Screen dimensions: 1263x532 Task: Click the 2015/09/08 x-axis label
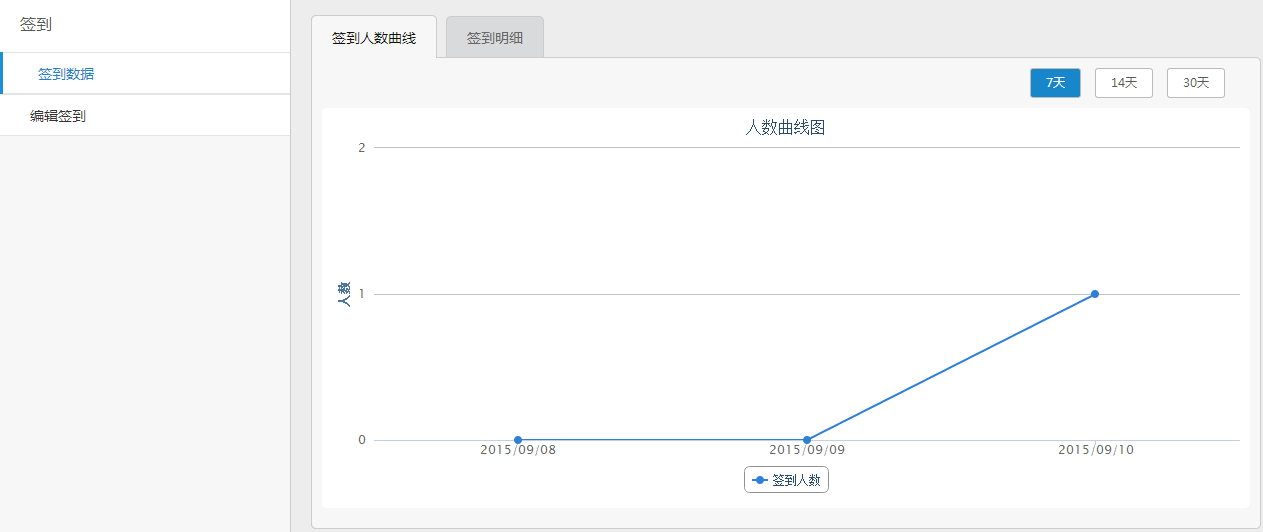pyautogui.click(x=518, y=451)
